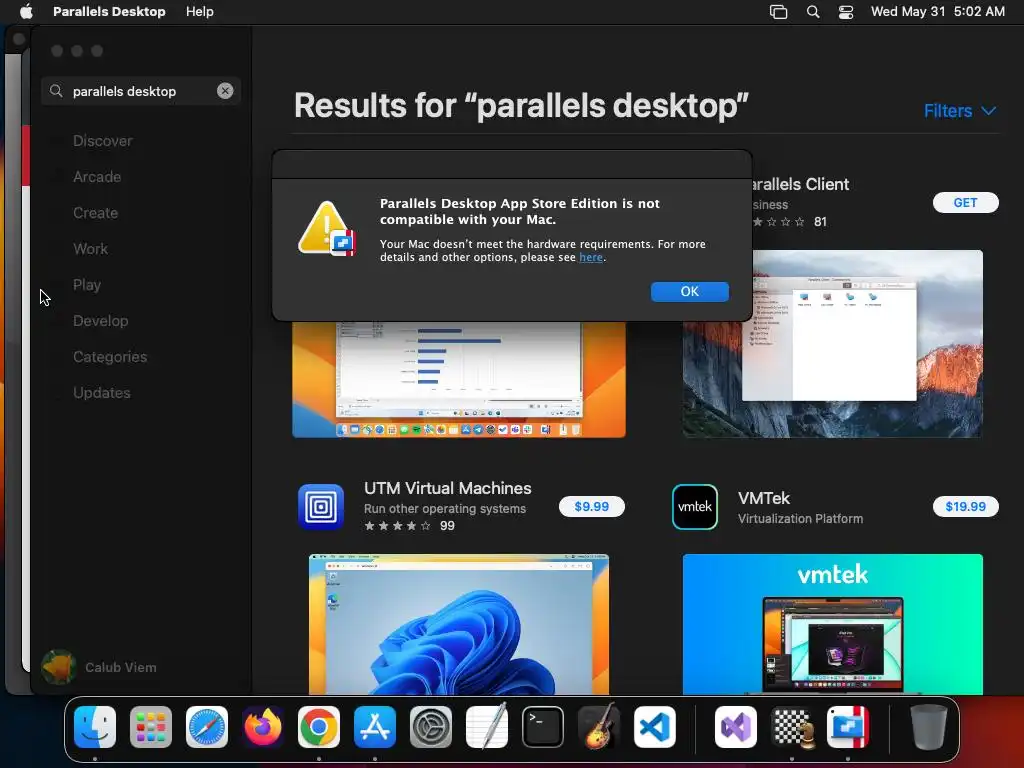Click 'Run other operating systems' subtitle
1024x768 pixels.
(x=445, y=508)
